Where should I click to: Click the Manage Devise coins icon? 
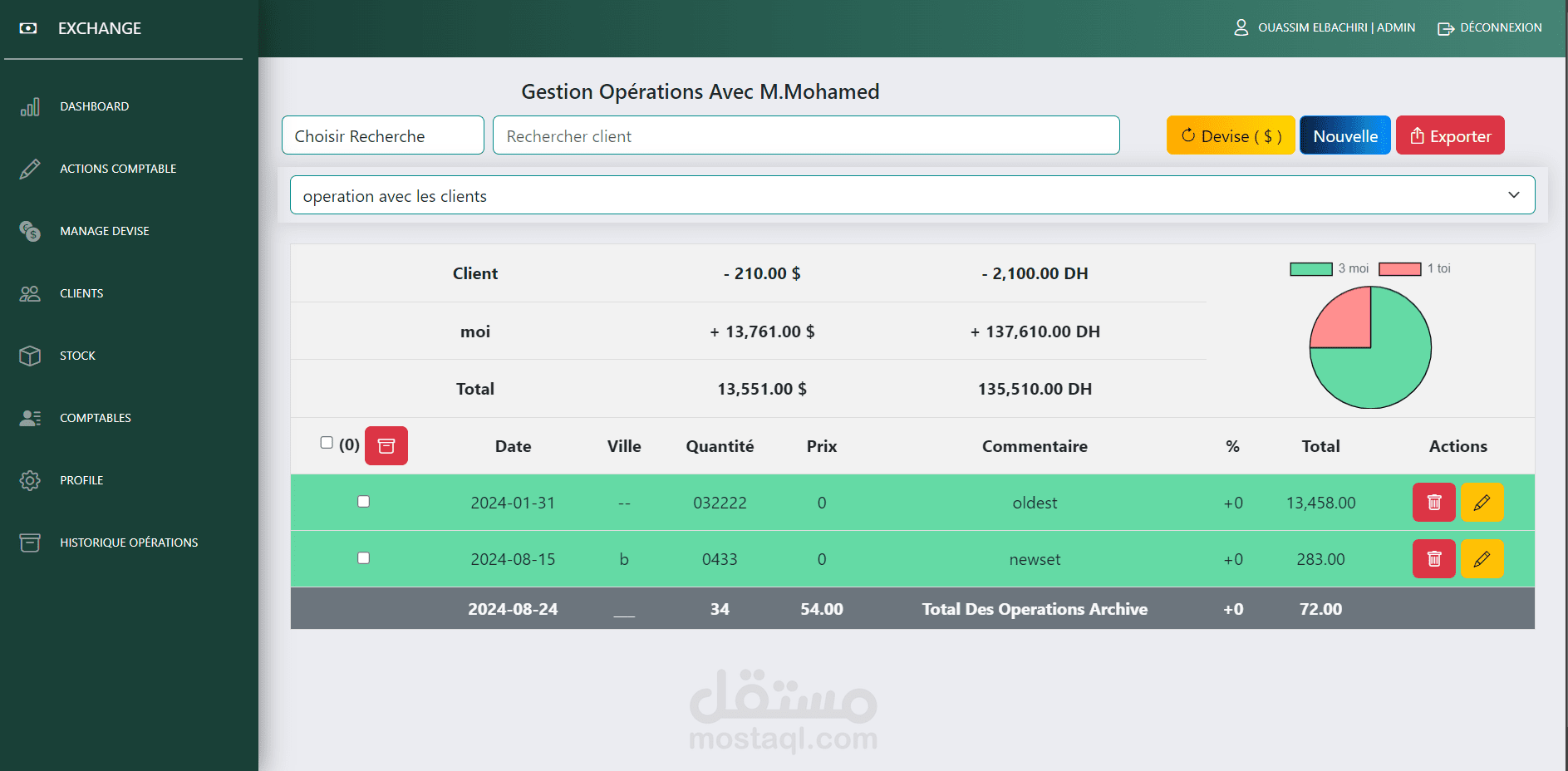(x=30, y=231)
